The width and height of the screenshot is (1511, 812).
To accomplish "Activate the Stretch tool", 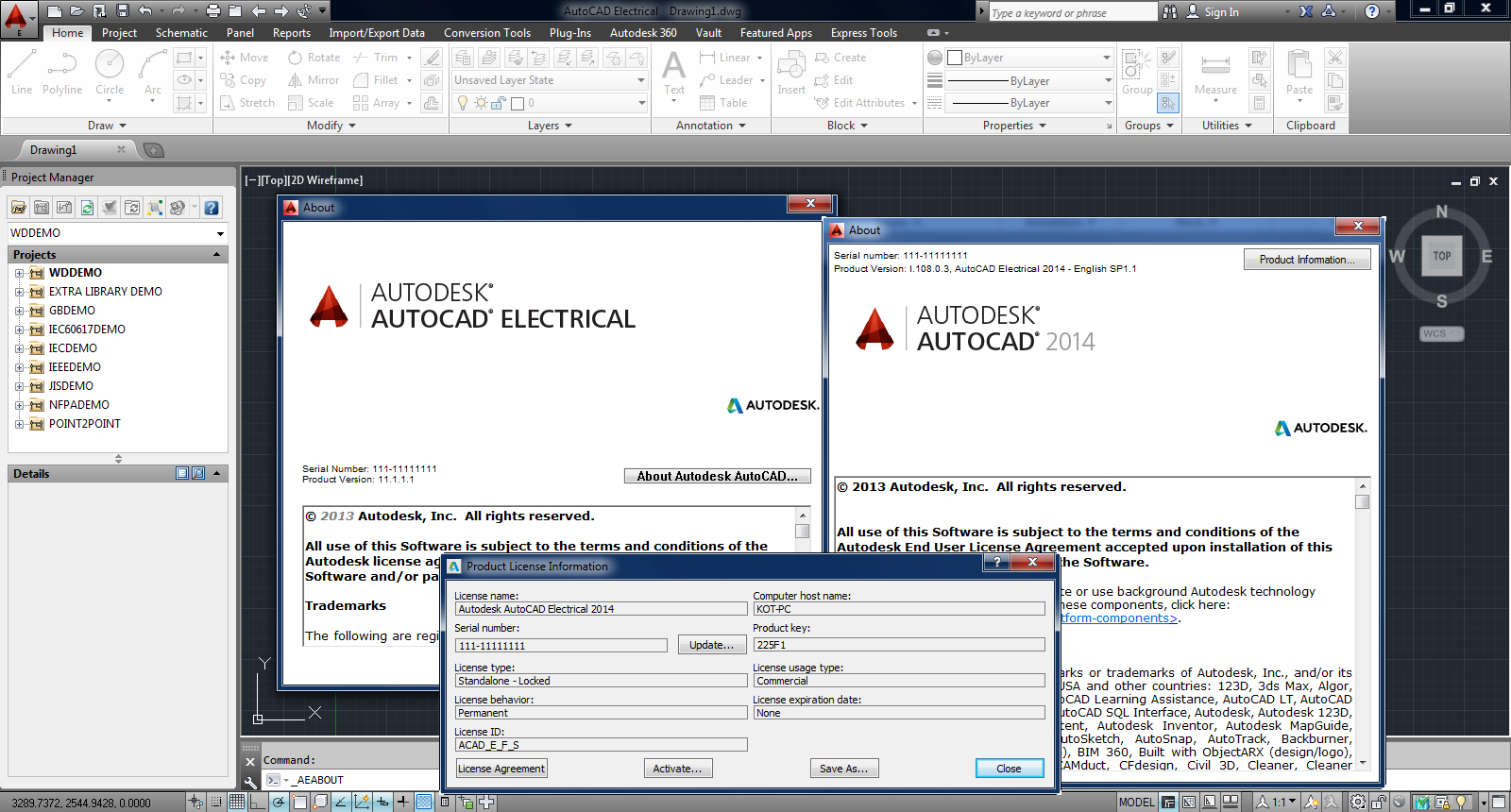I will 247,103.
